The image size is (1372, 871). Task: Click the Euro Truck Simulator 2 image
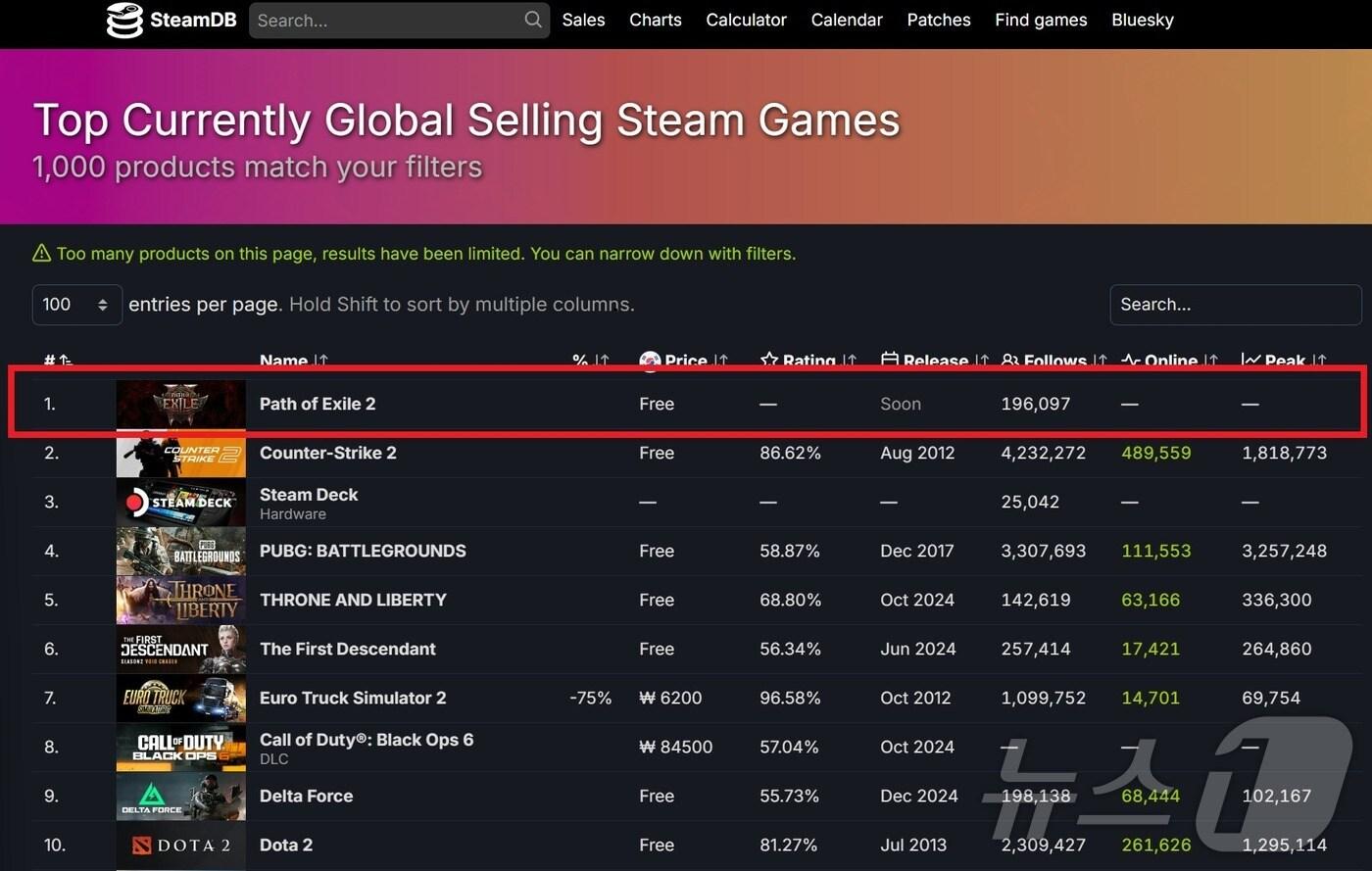tap(180, 698)
